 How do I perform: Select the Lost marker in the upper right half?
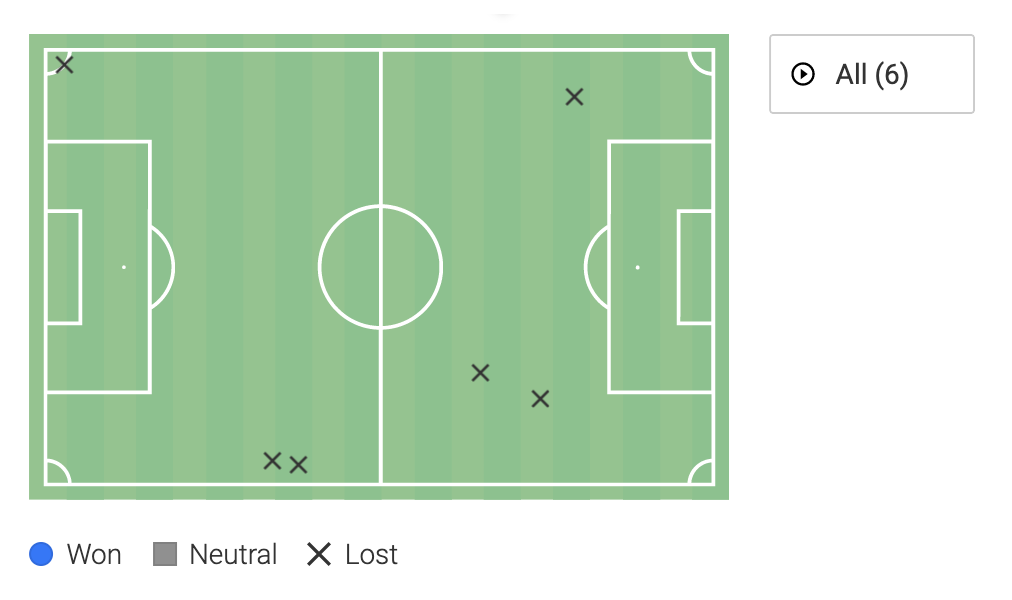tap(574, 97)
